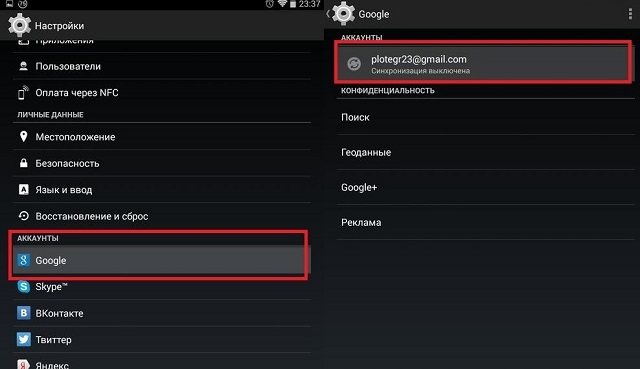Click the Синхронизация выключена status text
This screenshot has height=369, width=640.
pyautogui.click(x=420, y=71)
